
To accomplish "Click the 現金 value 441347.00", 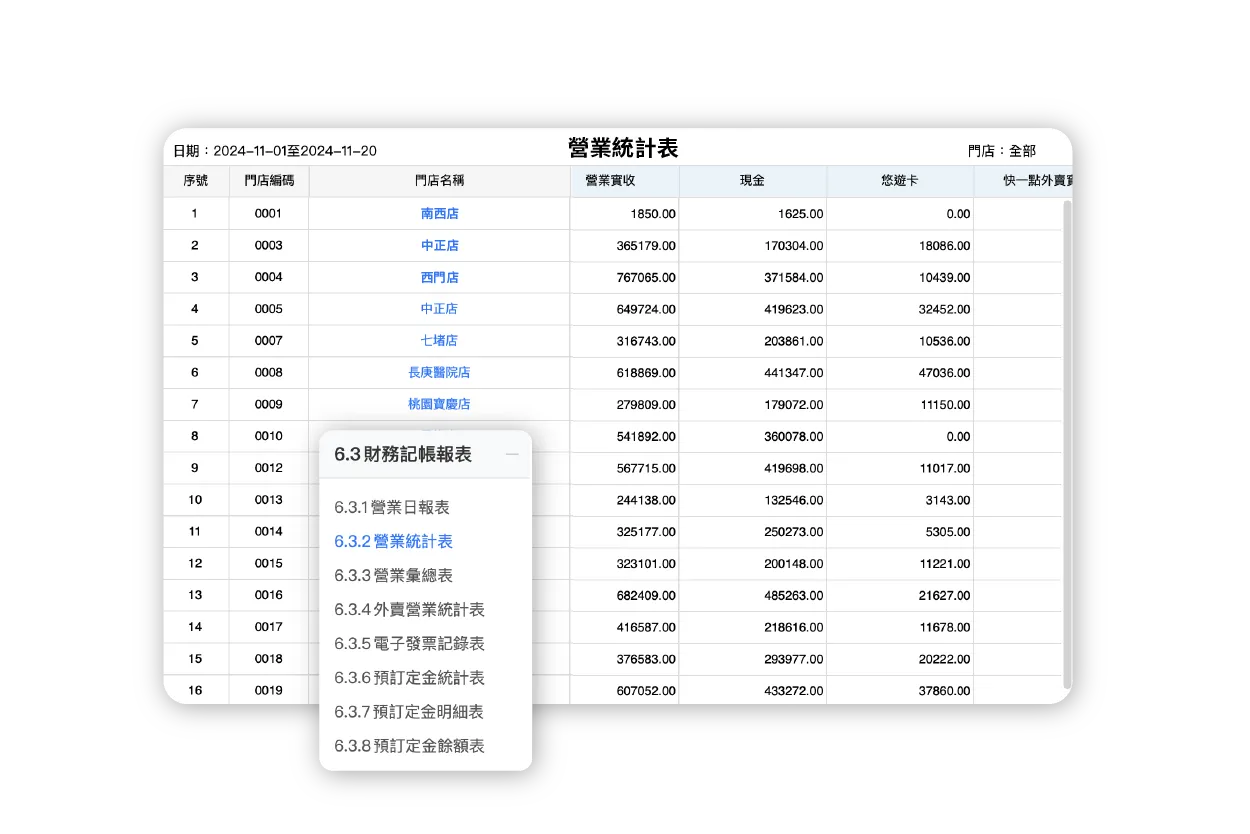I will point(794,373).
